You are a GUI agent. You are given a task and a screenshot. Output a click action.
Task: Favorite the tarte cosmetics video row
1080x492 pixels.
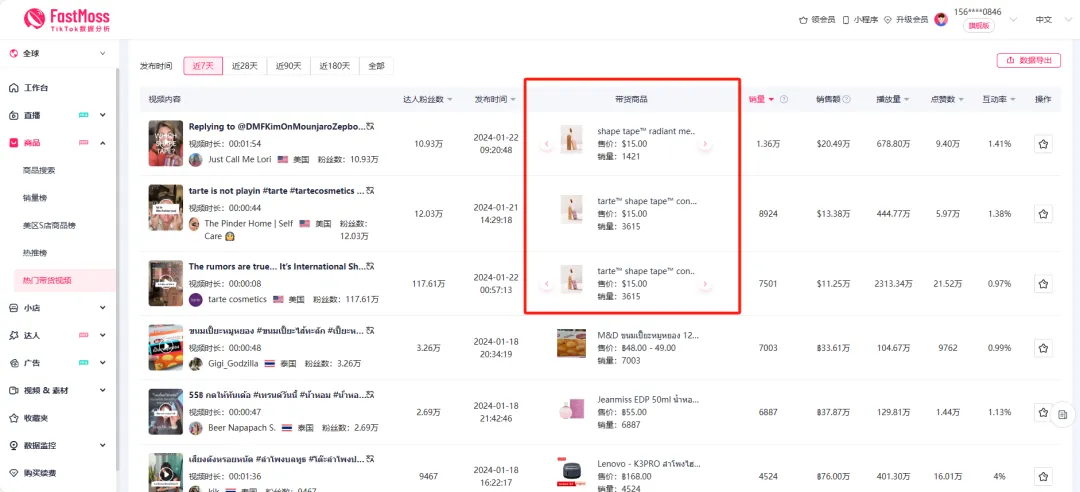[x=1043, y=283]
